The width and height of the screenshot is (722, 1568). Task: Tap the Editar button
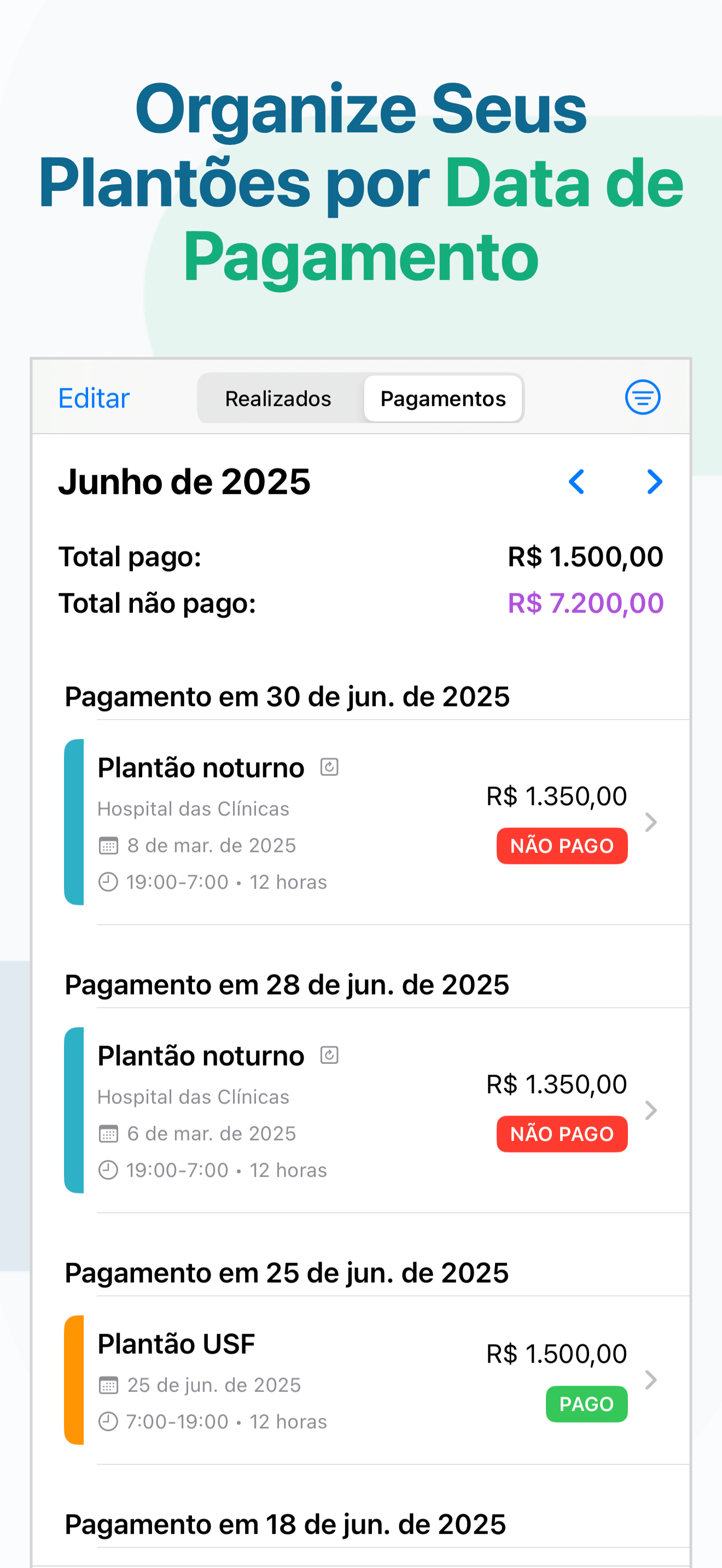tap(94, 399)
